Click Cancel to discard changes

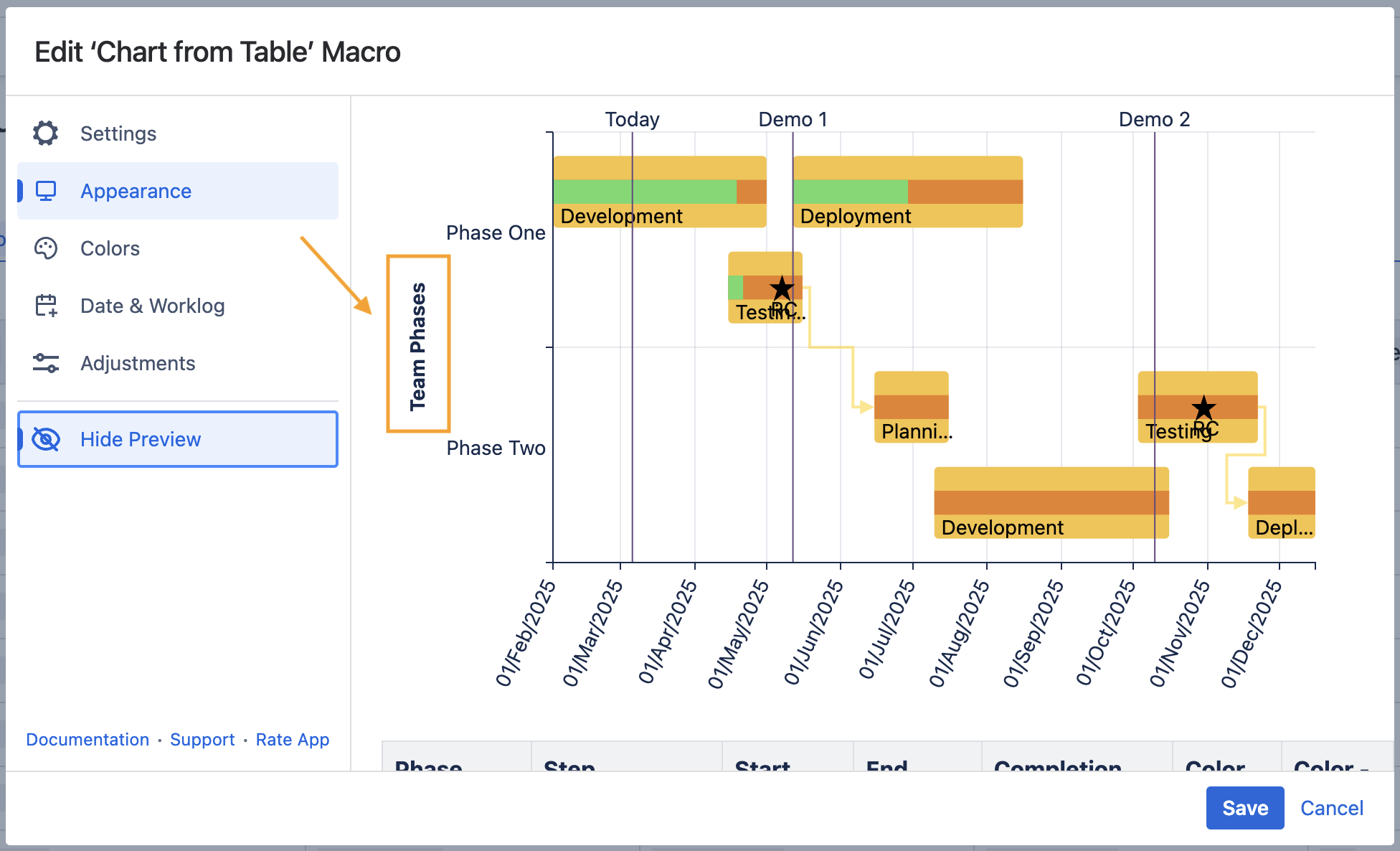pos(1331,808)
